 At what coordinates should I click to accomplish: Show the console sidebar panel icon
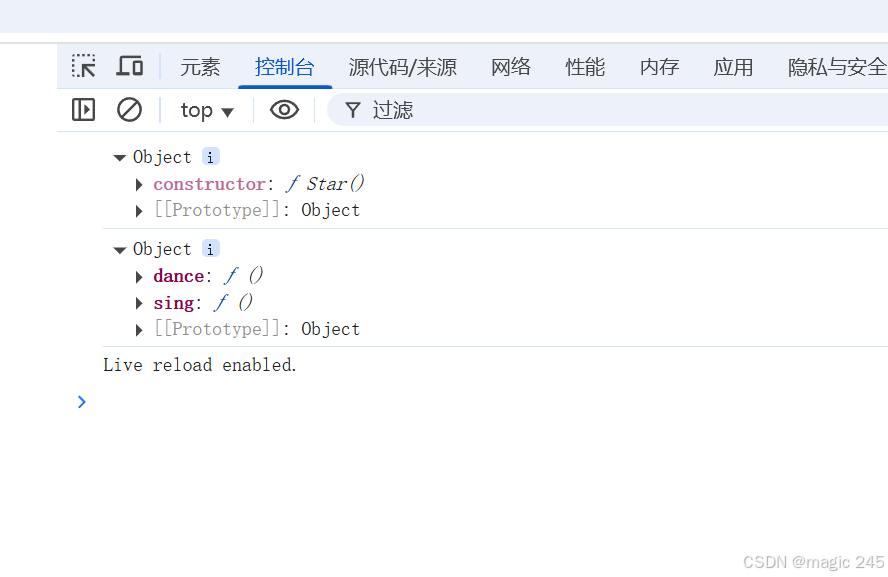pos(83,110)
